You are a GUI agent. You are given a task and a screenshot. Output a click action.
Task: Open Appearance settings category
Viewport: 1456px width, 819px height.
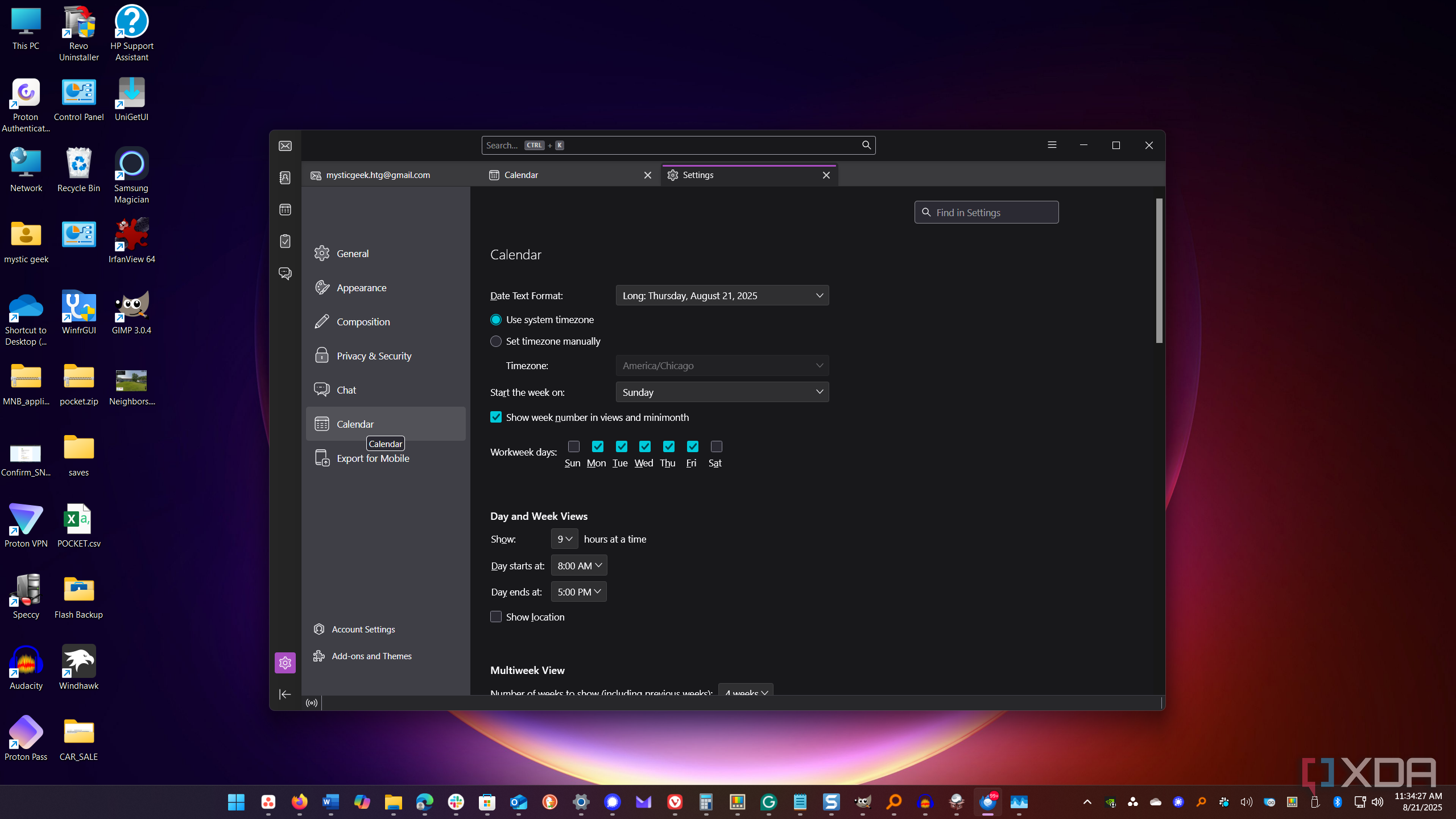[x=386, y=288]
